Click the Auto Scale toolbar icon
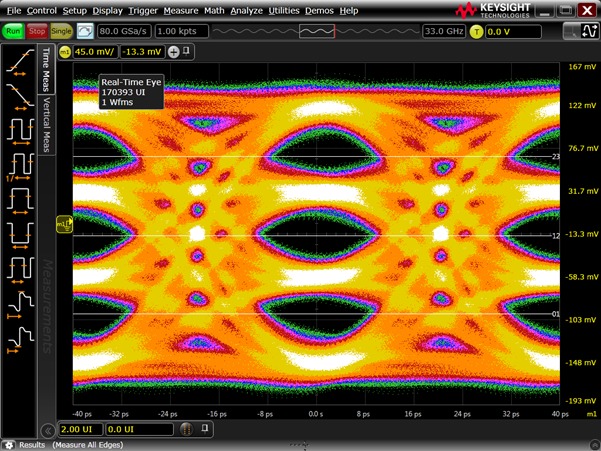 coord(85,32)
